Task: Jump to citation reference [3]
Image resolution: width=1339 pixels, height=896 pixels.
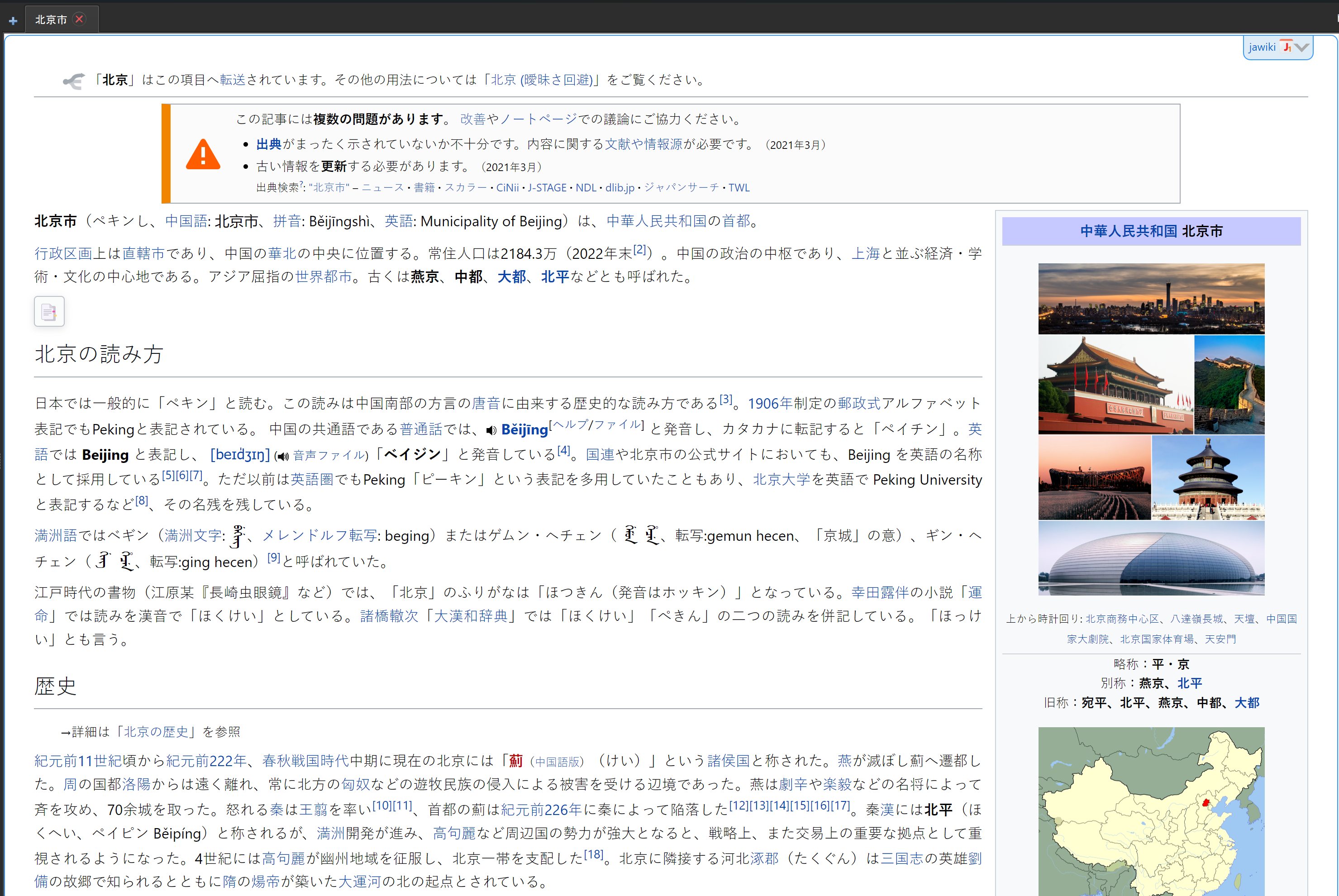Action: click(x=725, y=400)
